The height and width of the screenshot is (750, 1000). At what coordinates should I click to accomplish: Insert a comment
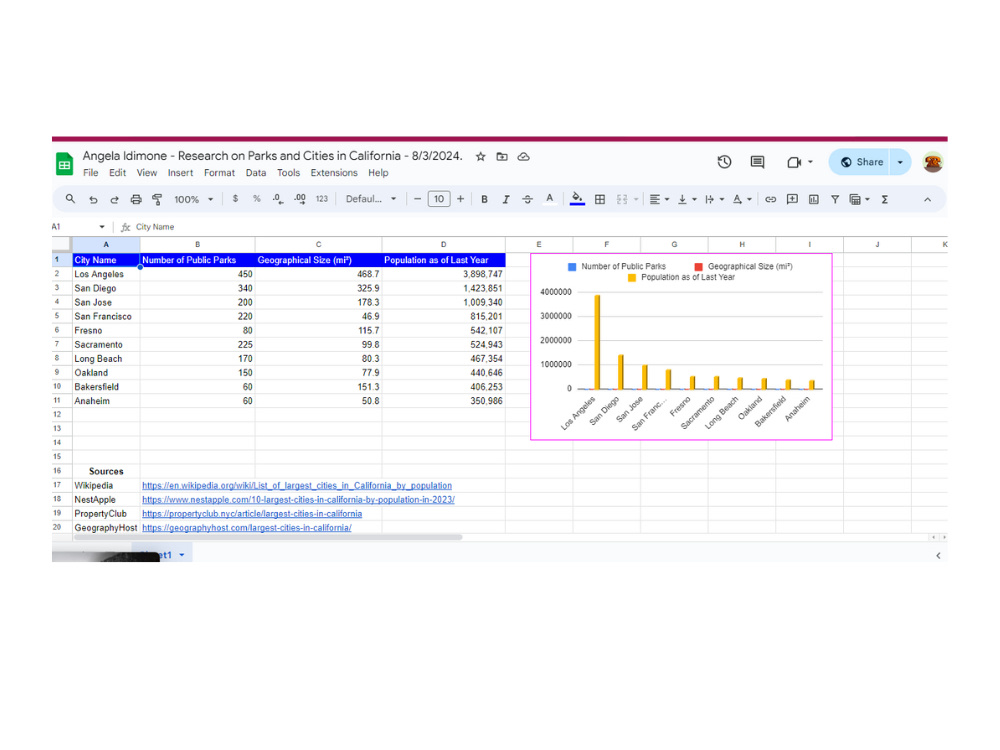(x=792, y=200)
